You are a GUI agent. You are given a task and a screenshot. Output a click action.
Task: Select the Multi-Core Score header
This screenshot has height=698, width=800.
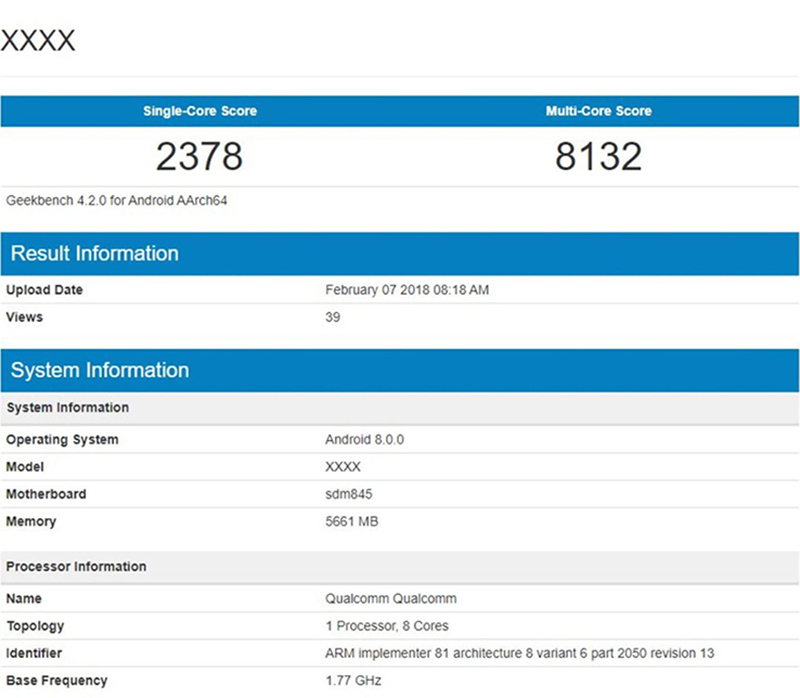598,111
